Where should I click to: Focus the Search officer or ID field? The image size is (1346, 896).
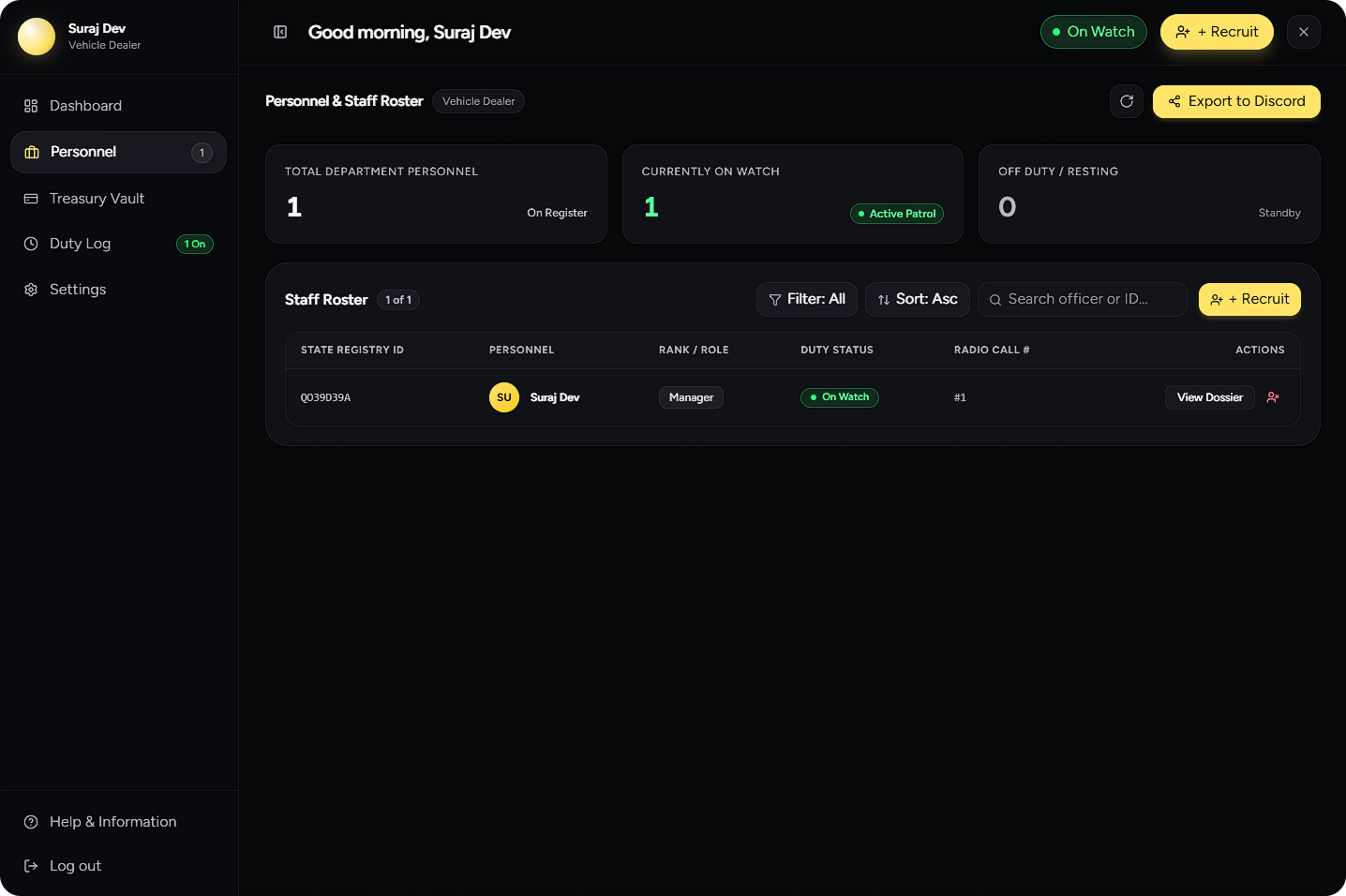pyautogui.click(x=1083, y=299)
